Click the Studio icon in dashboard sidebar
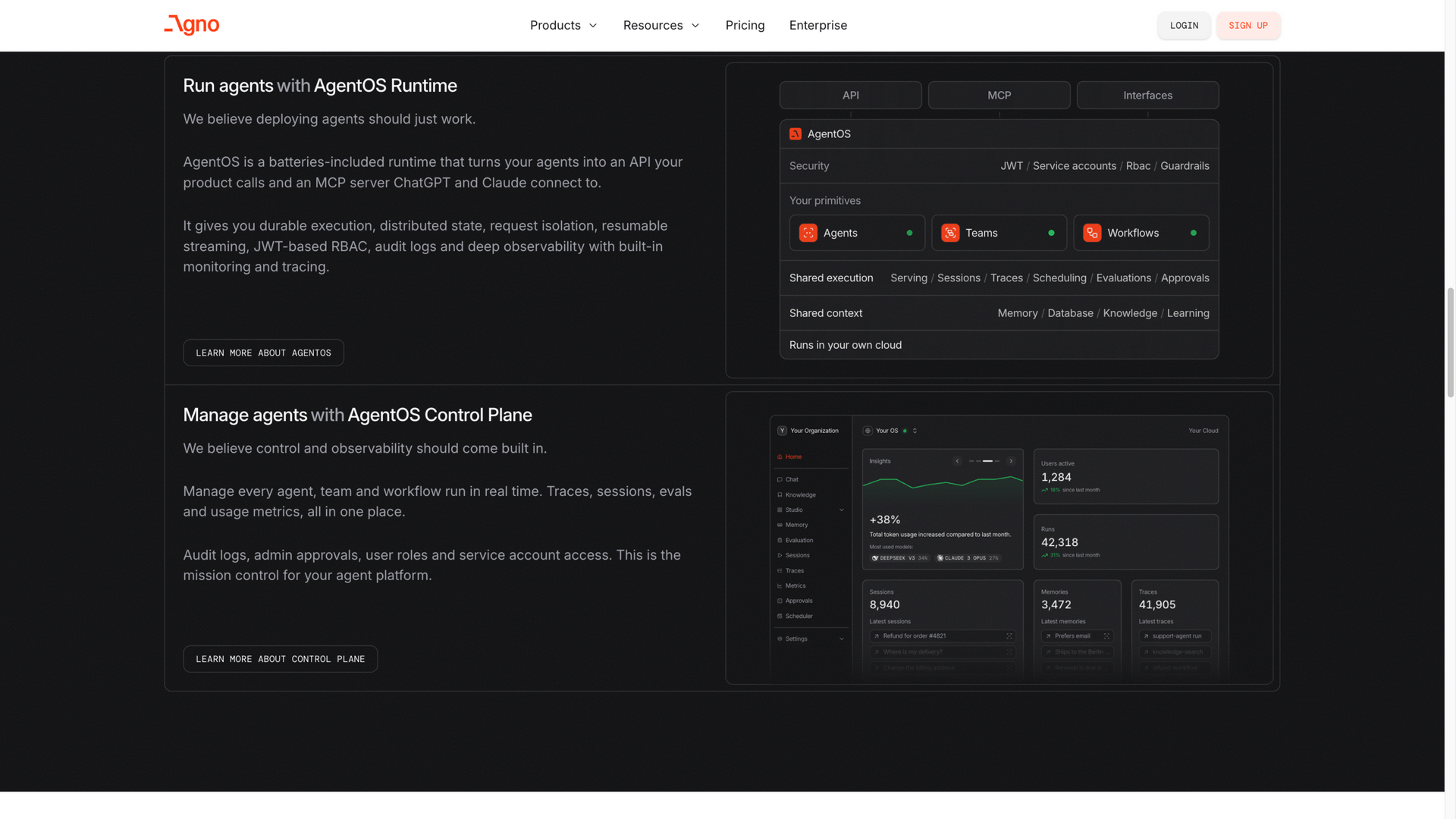The height and width of the screenshot is (819, 1456). pyautogui.click(x=780, y=510)
